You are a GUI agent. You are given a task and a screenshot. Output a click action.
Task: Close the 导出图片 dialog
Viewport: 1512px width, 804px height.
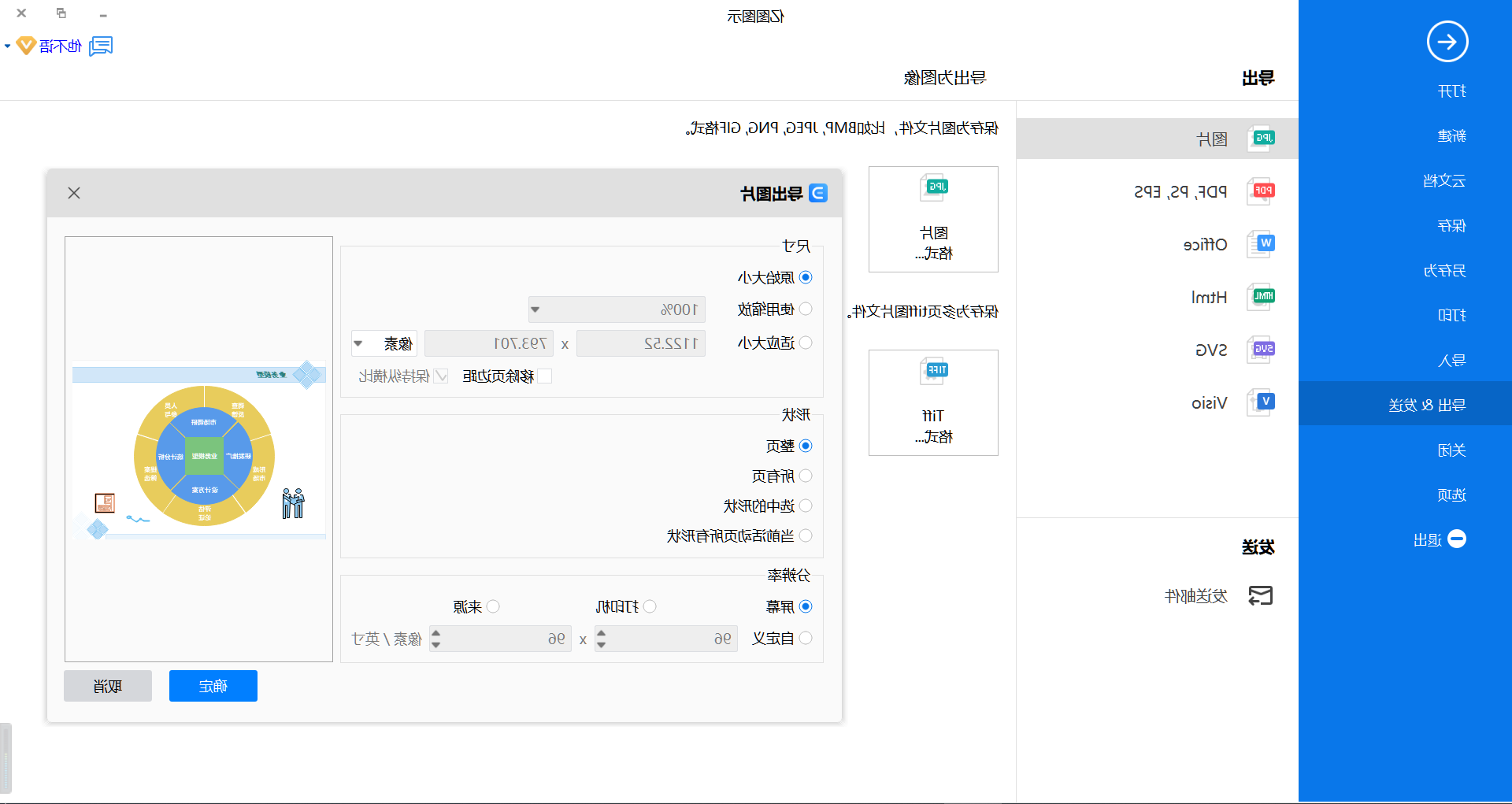click(x=74, y=193)
